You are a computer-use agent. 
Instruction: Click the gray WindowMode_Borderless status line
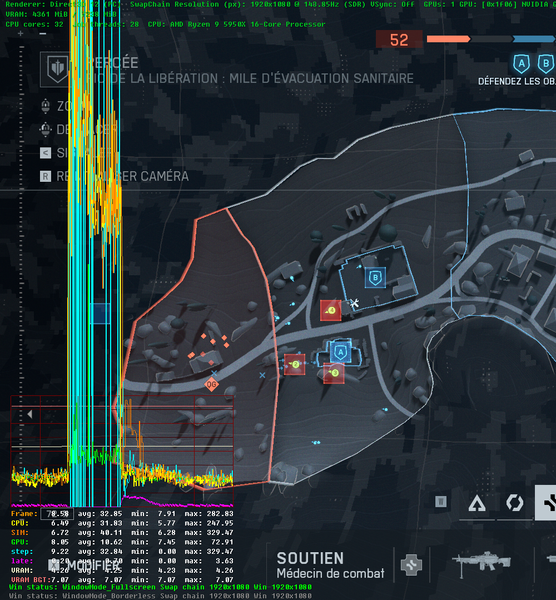[x=160, y=596]
